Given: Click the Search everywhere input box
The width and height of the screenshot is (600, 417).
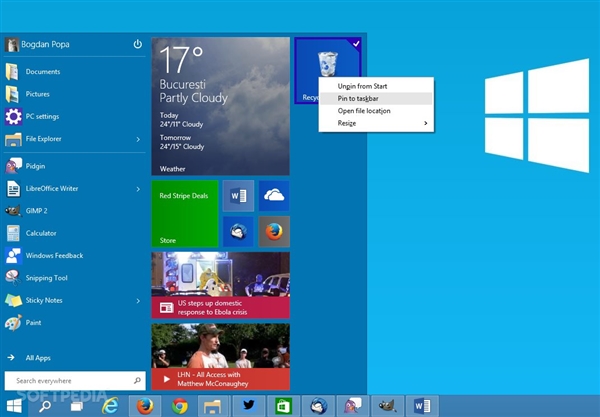Looking at the screenshot, I should tap(68, 381).
